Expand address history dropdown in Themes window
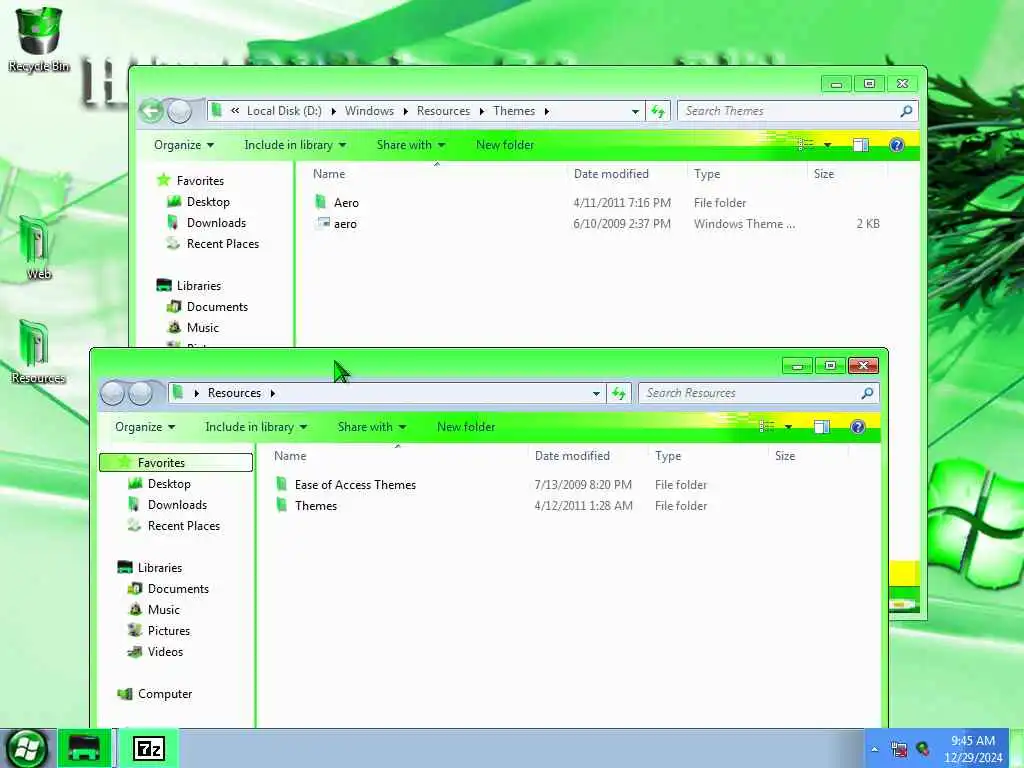1024x768 pixels. 635,112
